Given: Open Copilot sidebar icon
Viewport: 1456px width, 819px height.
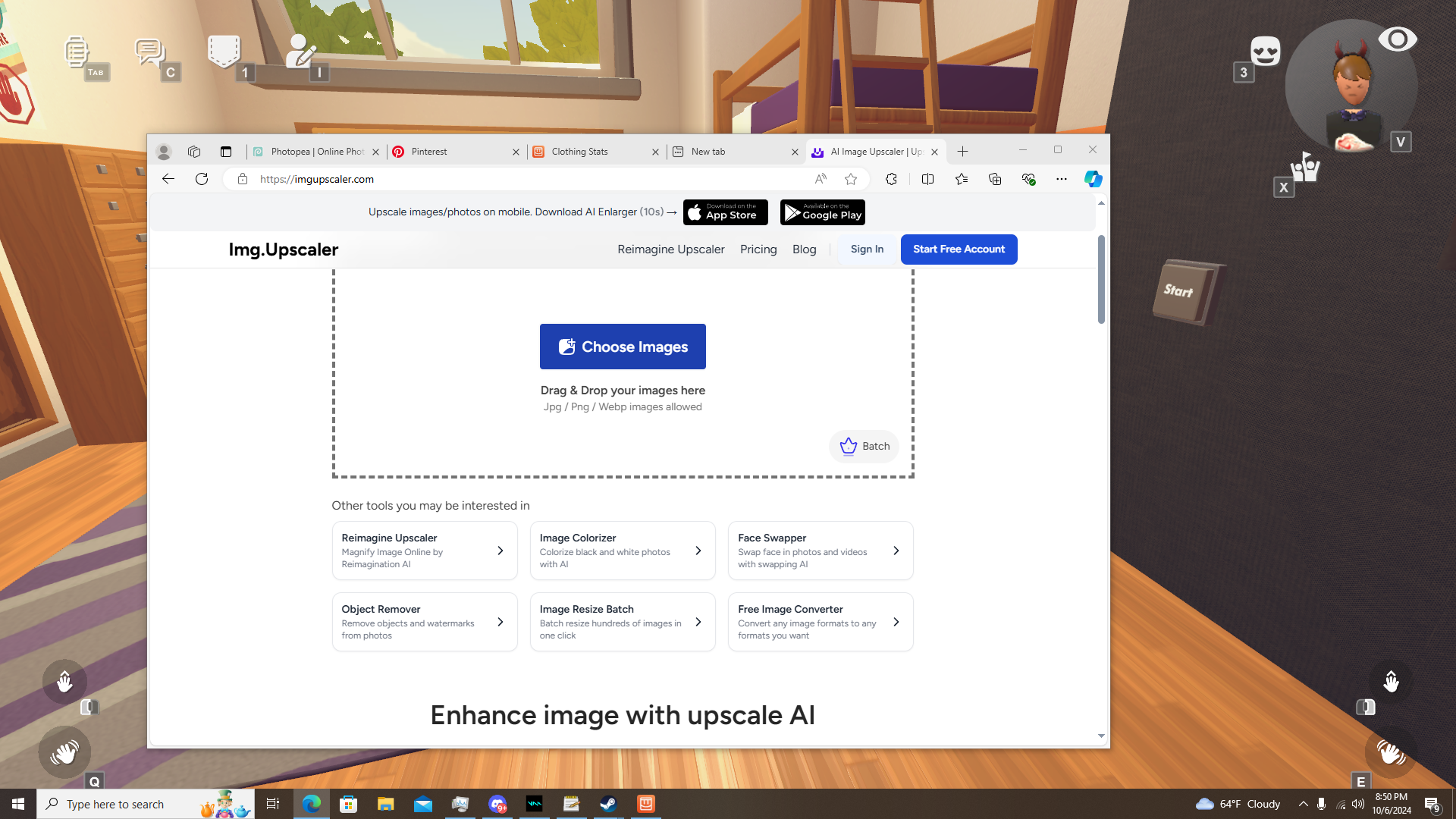Looking at the screenshot, I should [1093, 179].
